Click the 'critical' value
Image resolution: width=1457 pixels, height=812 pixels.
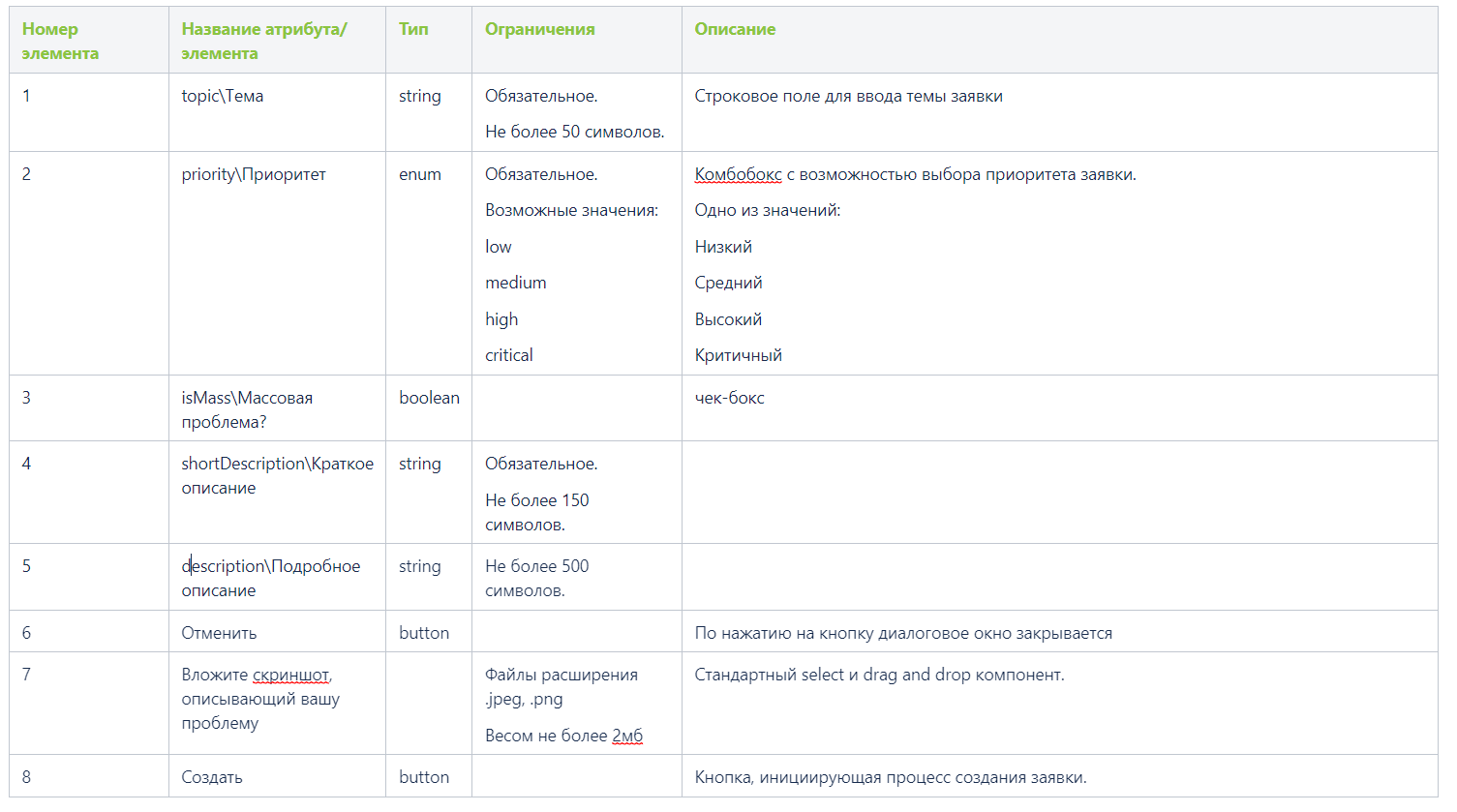[509, 355]
